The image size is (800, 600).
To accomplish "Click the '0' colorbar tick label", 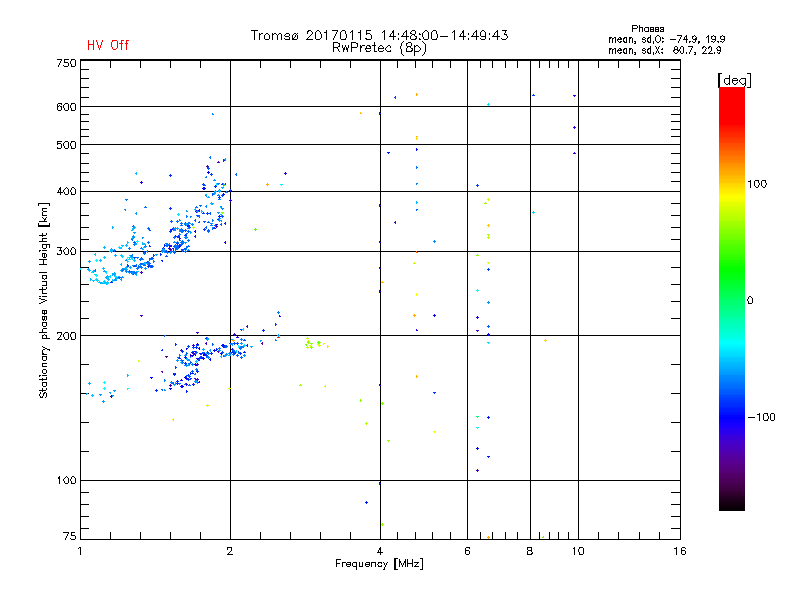I will coord(750,301).
